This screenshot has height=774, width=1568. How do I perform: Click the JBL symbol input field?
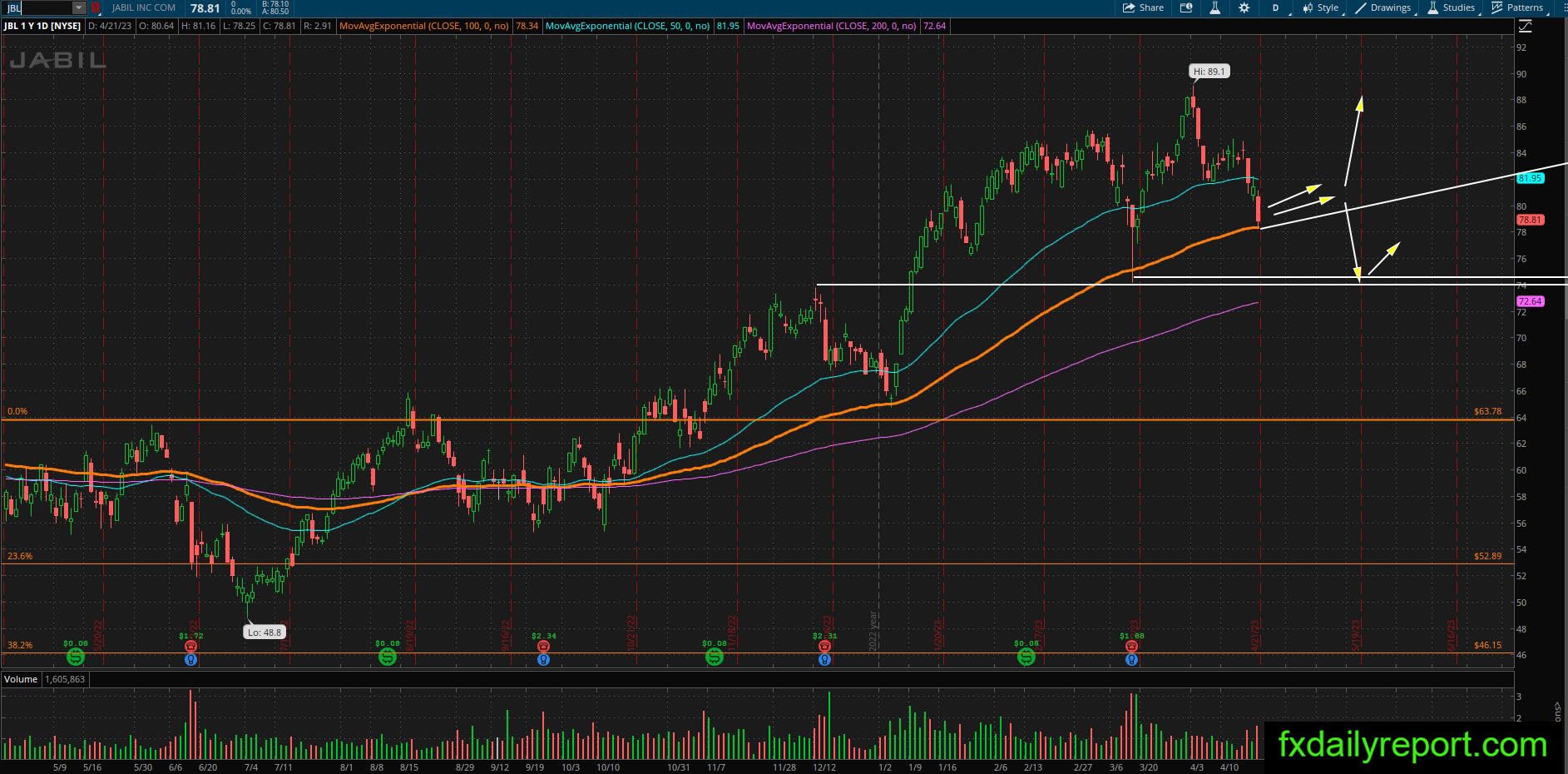[37, 8]
